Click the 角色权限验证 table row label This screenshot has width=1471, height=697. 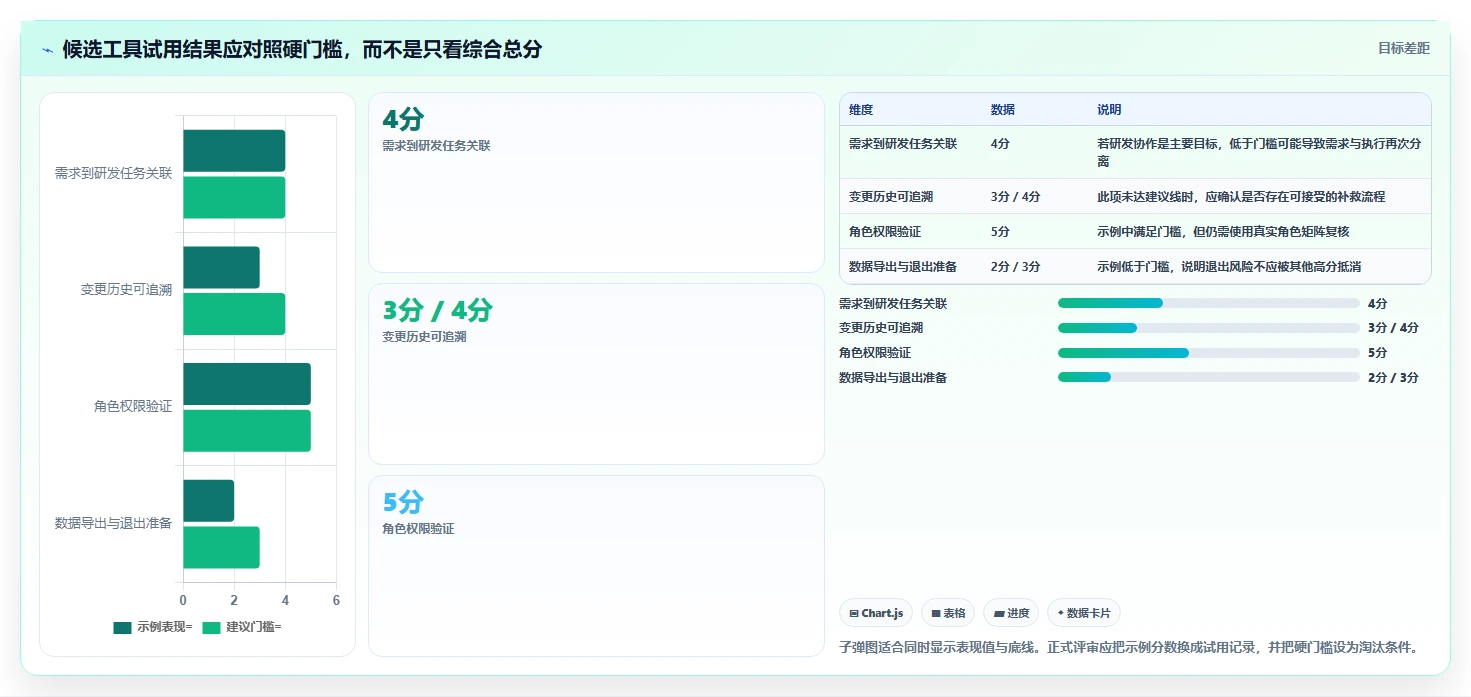click(885, 232)
